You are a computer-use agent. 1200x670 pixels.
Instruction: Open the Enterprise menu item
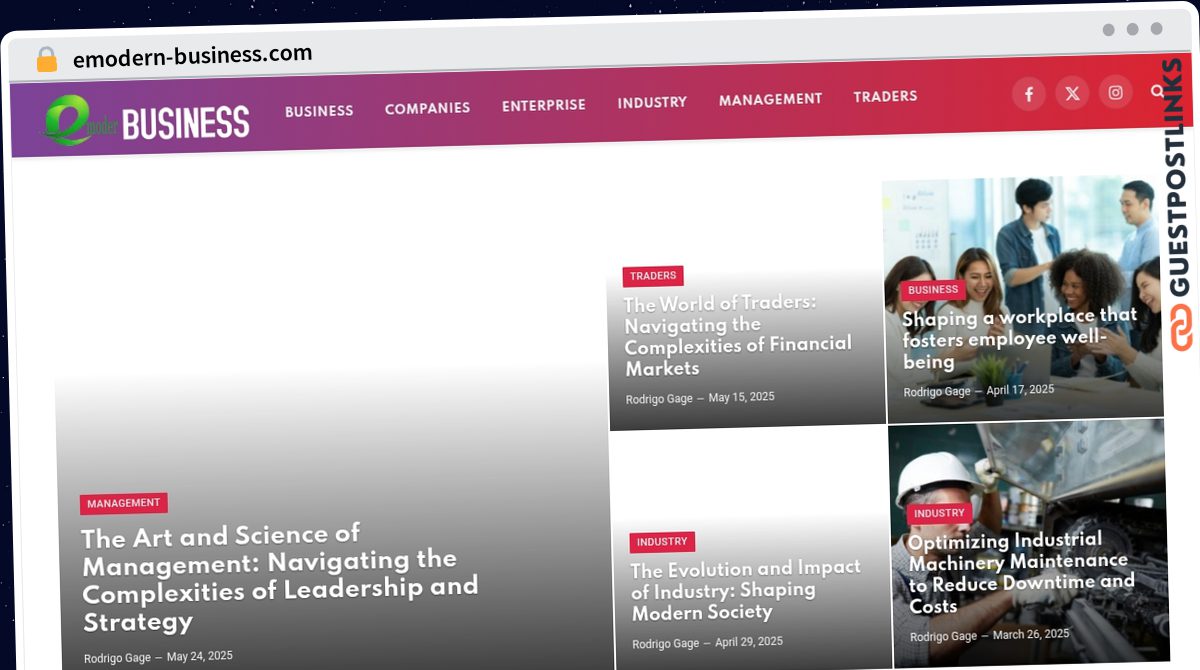tap(544, 105)
